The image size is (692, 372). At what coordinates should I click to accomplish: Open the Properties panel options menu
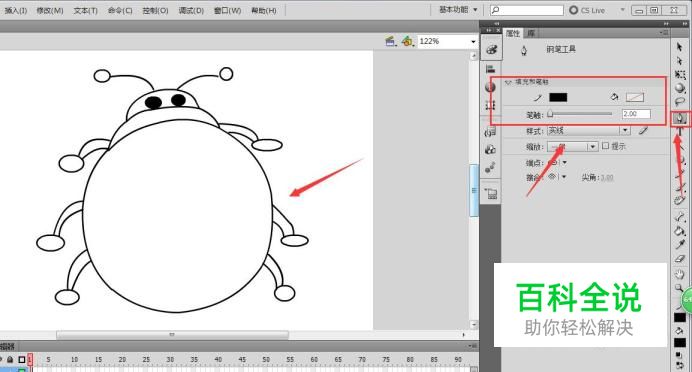coord(664,33)
